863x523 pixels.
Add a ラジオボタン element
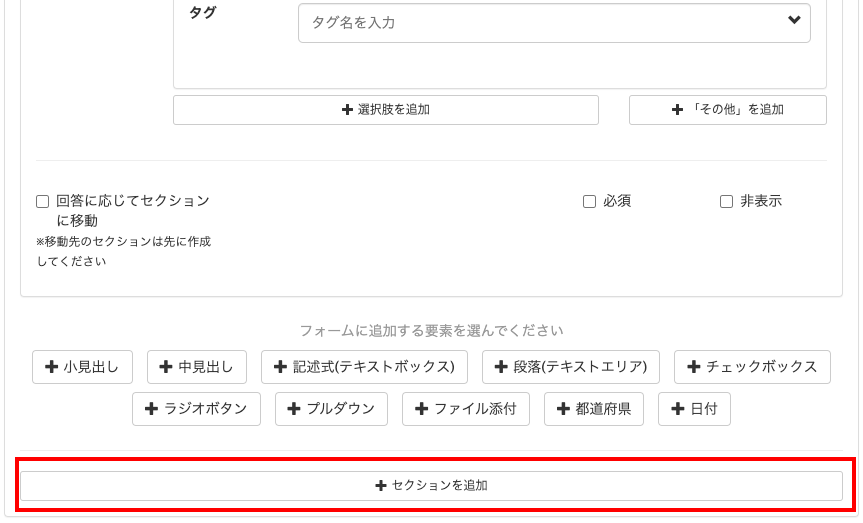(x=196, y=409)
